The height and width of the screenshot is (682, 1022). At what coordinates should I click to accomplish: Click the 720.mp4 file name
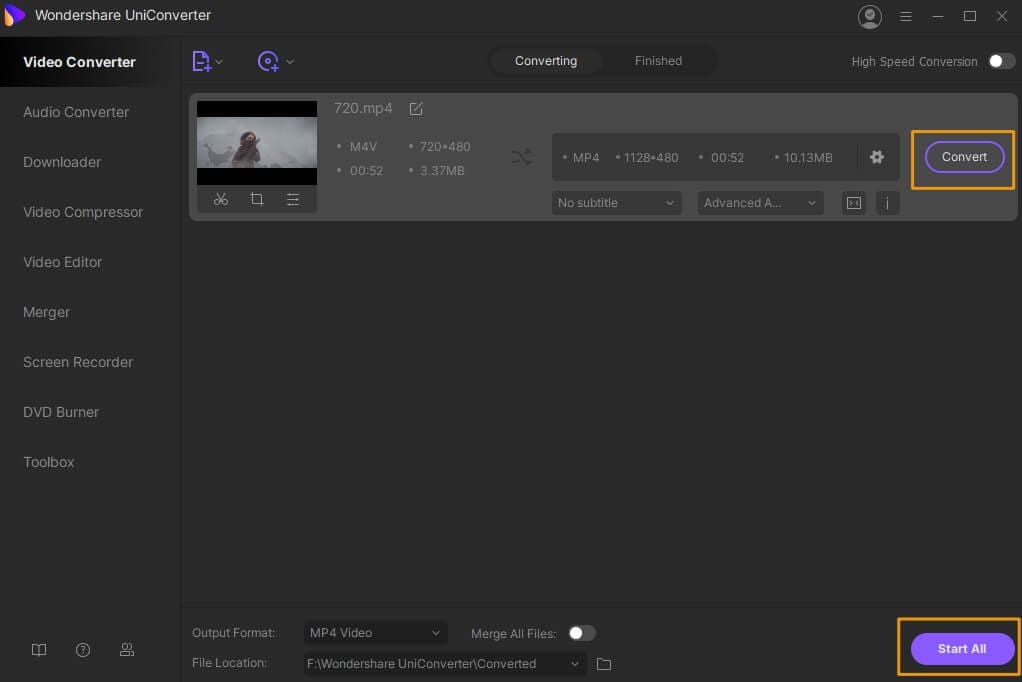coord(363,108)
